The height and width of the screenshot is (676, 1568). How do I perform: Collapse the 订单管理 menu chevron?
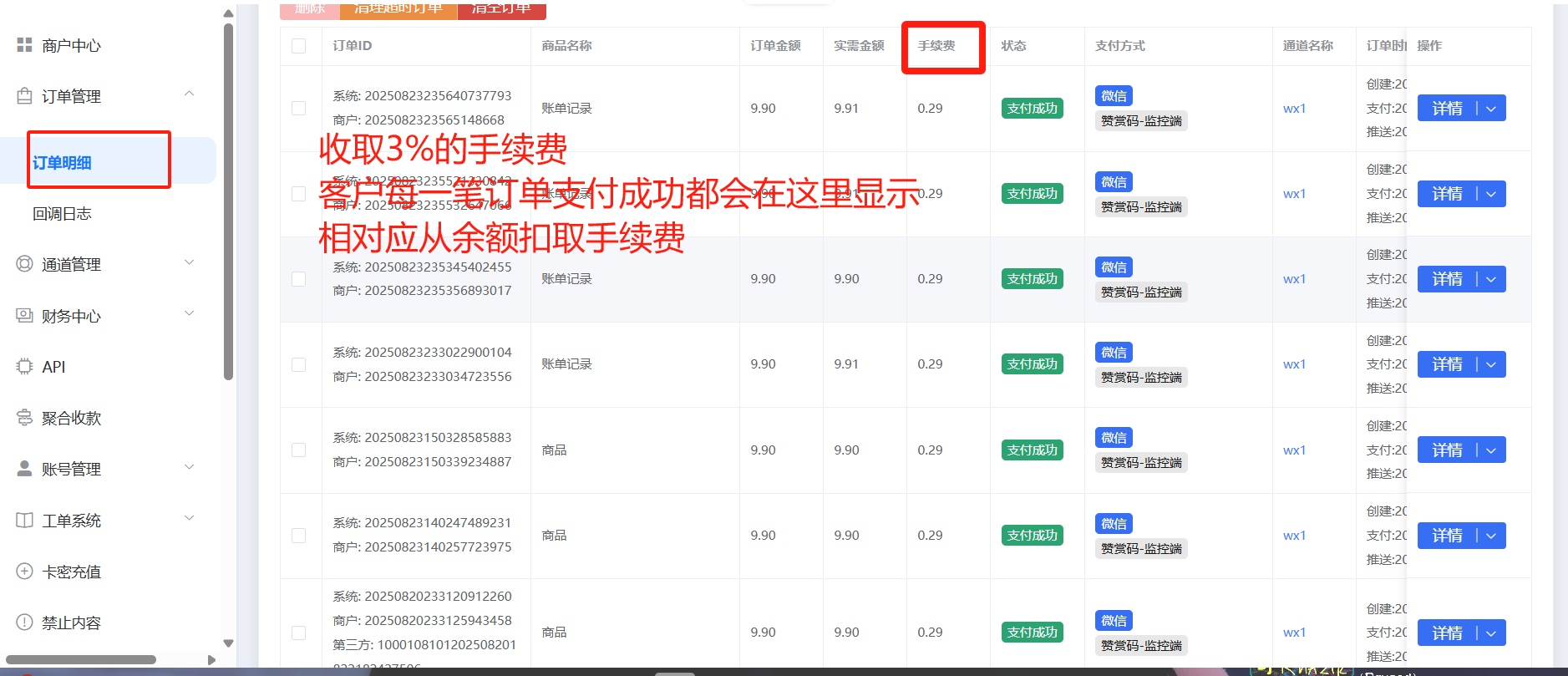pos(190,94)
